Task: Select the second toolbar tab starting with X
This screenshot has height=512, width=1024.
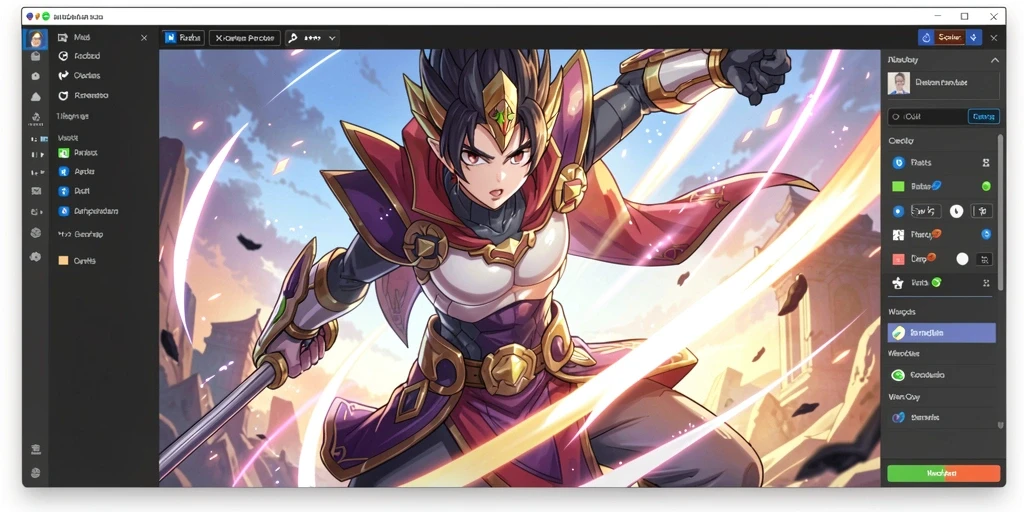Action: (x=245, y=38)
